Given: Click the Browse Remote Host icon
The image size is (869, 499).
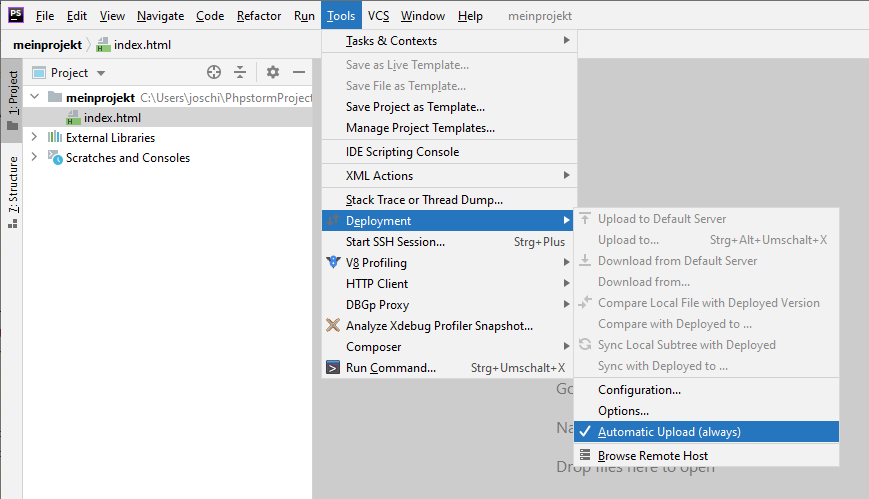Looking at the screenshot, I should [585, 456].
